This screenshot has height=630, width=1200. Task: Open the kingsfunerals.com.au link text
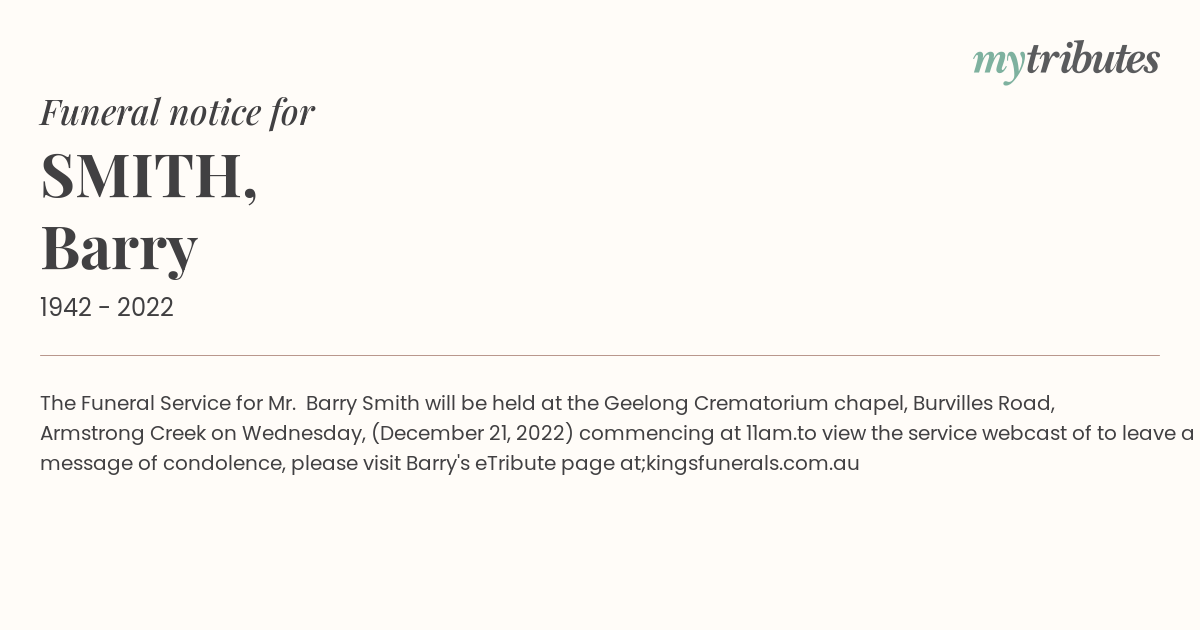753,463
